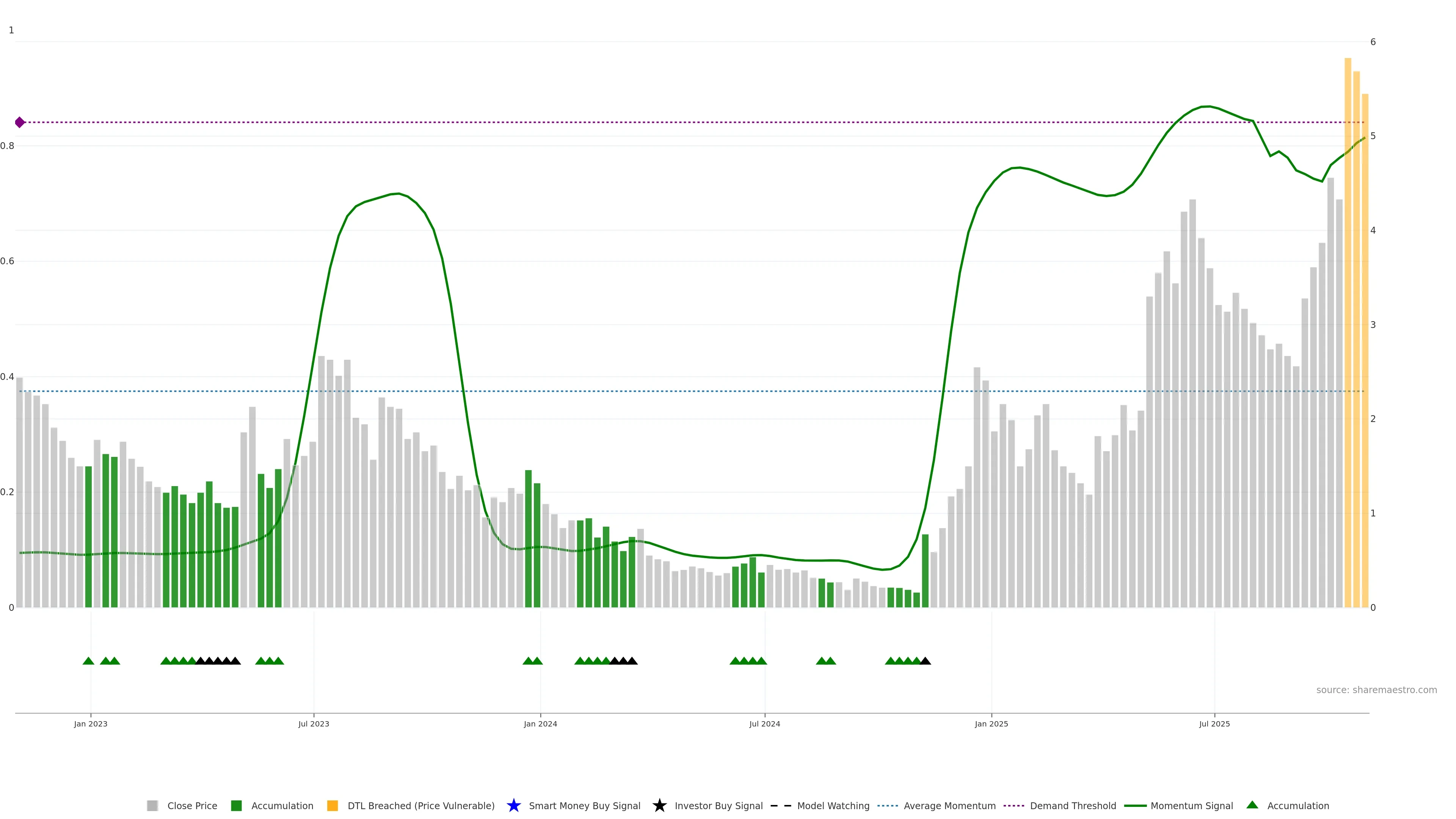This screenshot has height=819, width=1456.
Task: Click the Average Momentum dotted legend line
Action: click(887, 805)
